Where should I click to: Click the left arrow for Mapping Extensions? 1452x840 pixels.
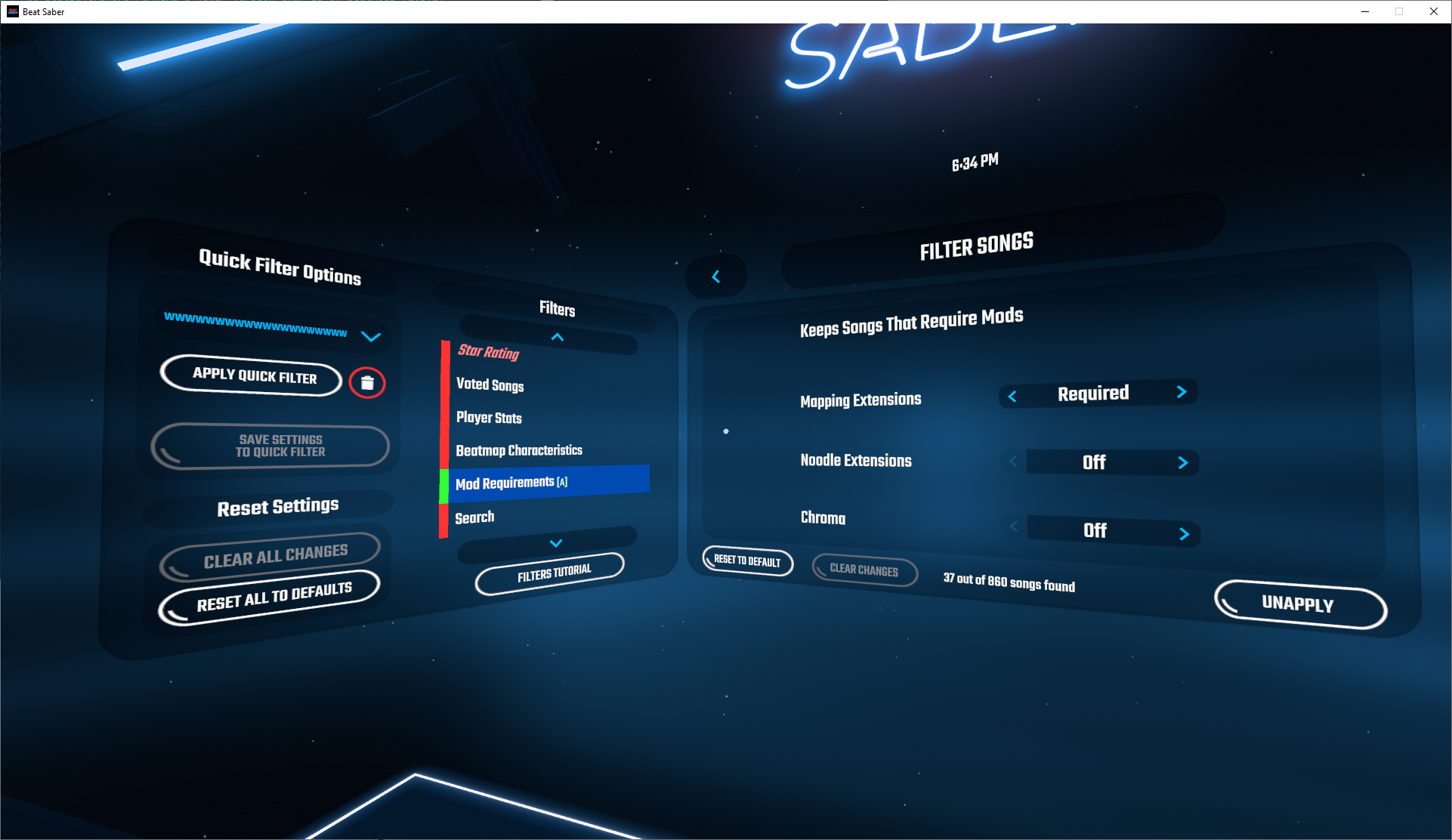tap(1013, 392)
